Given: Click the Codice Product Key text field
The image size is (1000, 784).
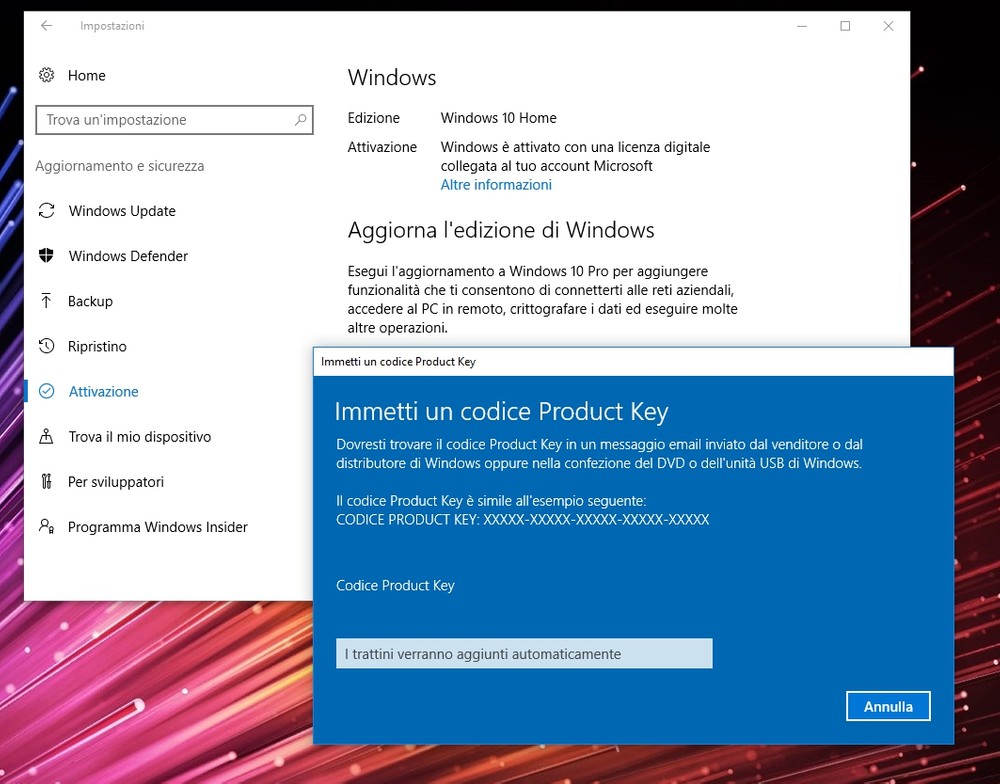Looking at the screenshot, I should (x=524, y=654).
